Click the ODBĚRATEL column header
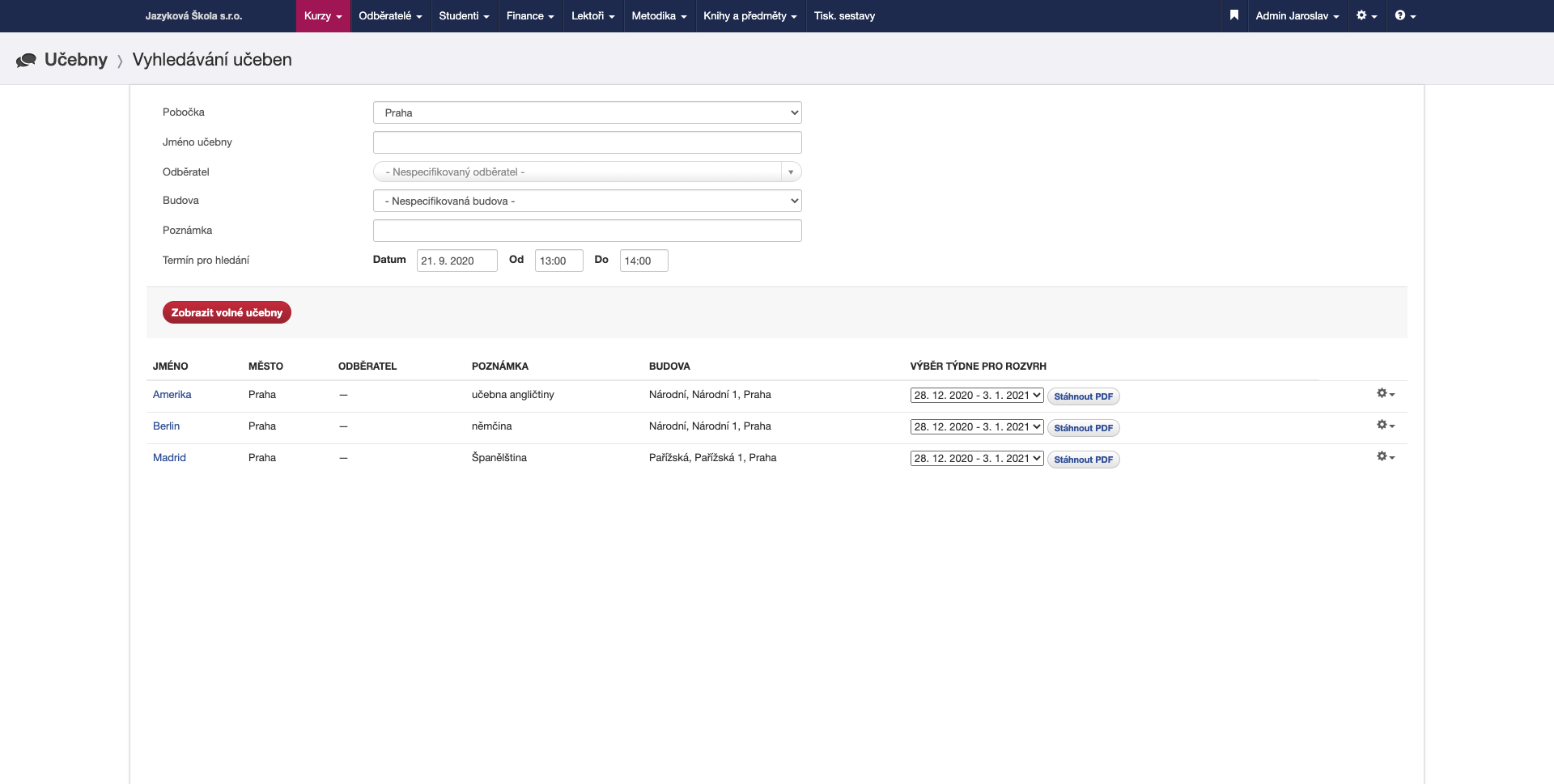The image size is (1554, 784). click(367, 367)
